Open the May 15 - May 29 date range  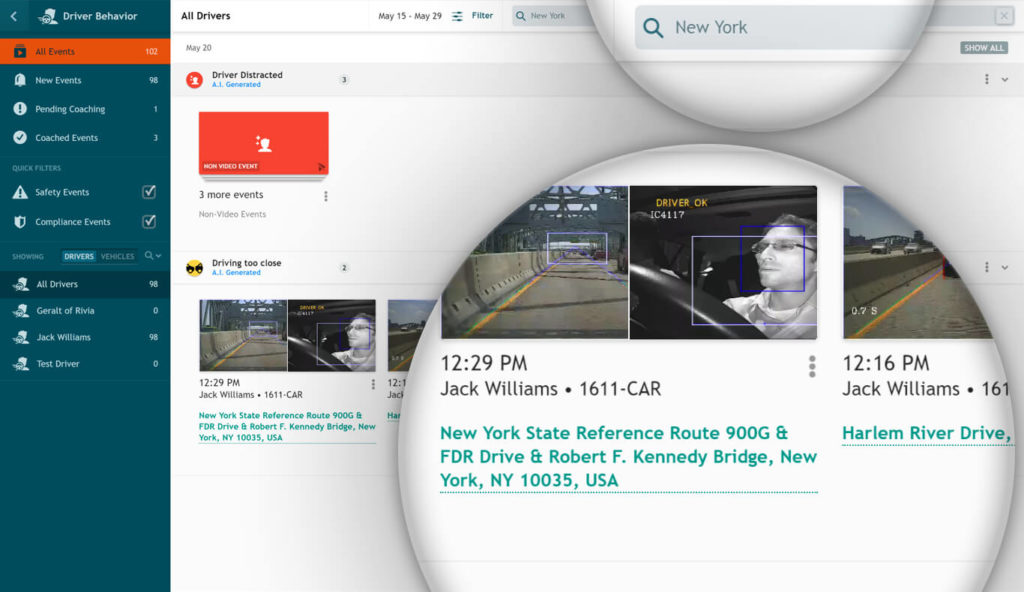409,16
